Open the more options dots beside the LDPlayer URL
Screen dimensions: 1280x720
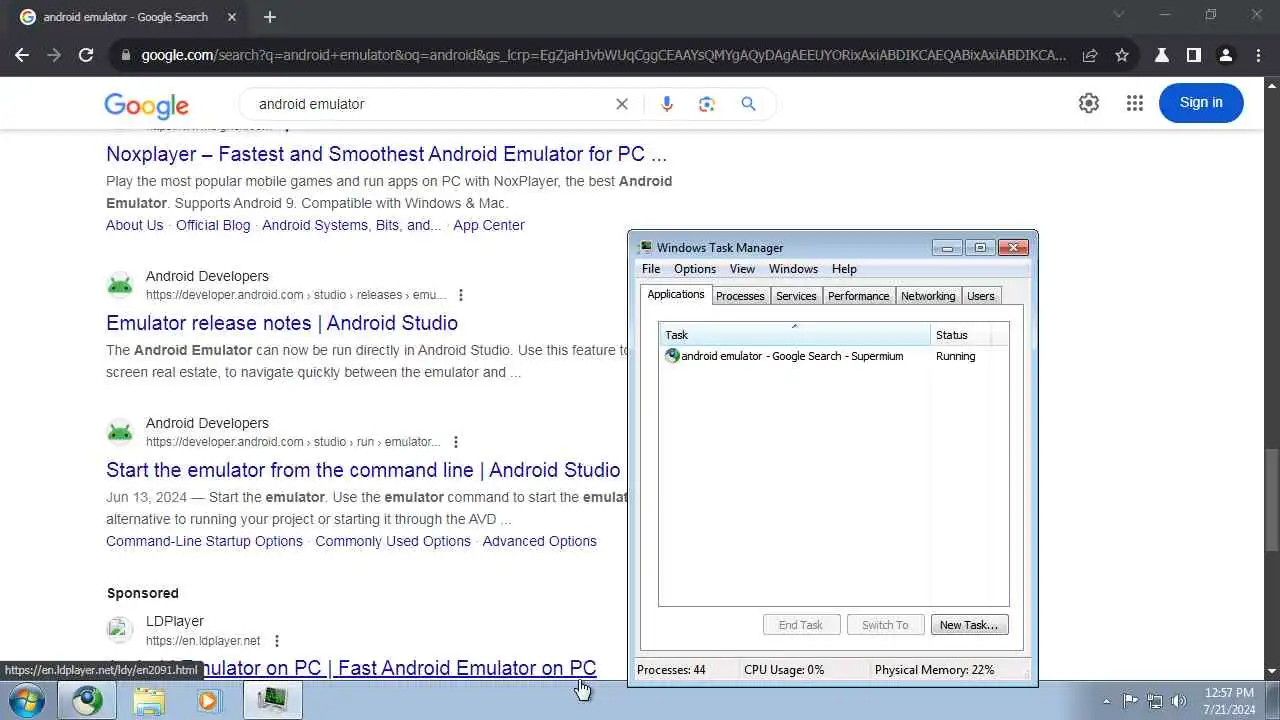click(x=277, y=641)
